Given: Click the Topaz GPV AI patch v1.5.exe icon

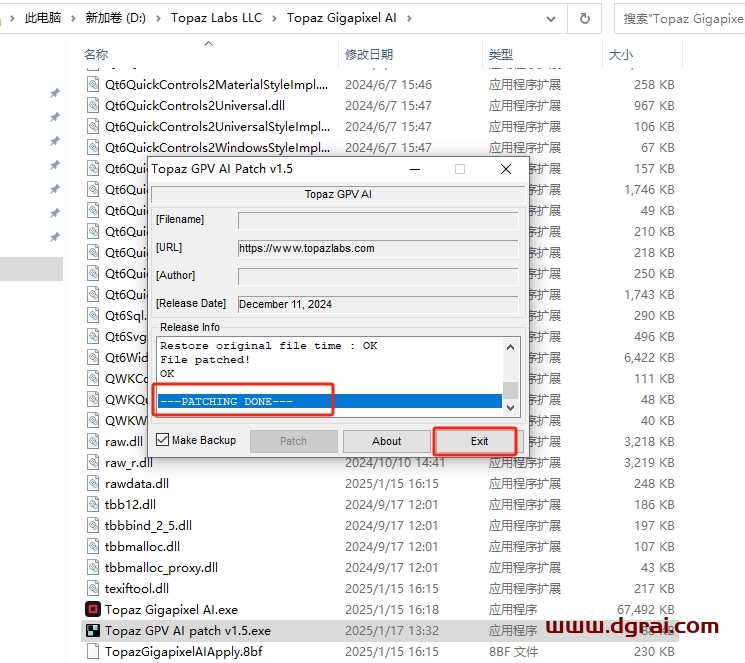Looking at the screenshot, I should (93, 630).
